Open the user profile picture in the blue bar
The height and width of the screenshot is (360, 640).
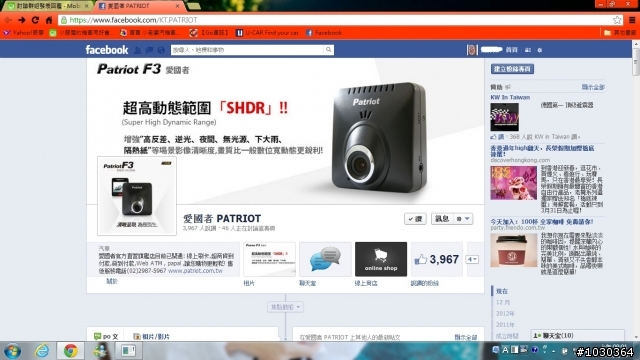[x=472, y=50]
